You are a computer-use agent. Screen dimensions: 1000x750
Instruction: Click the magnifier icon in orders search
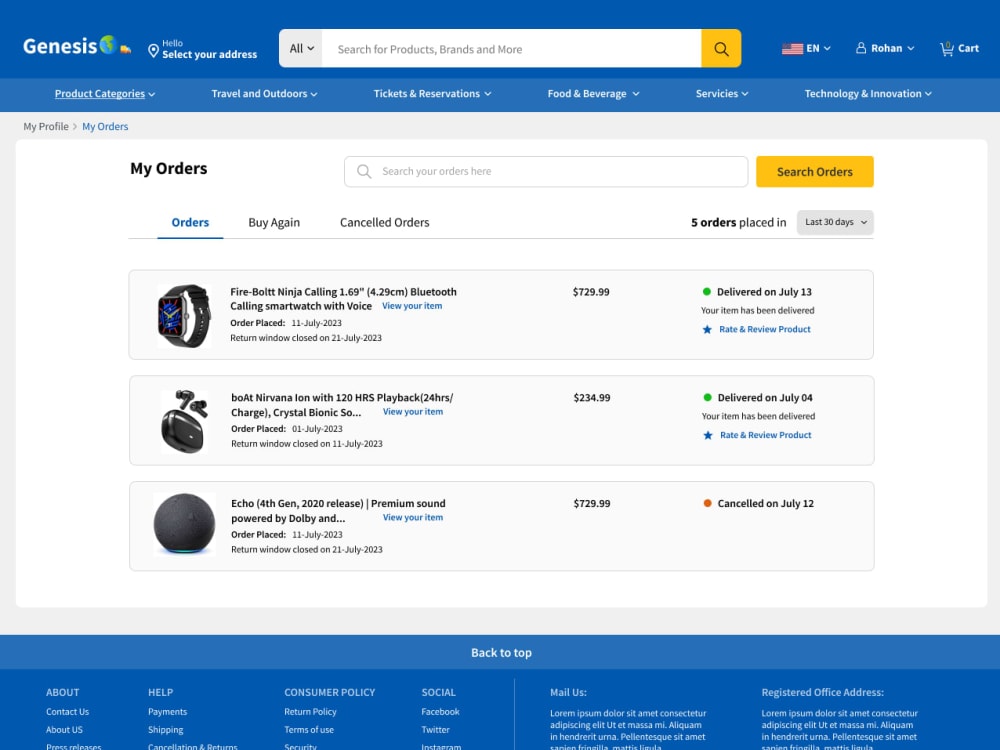(364, 172)
